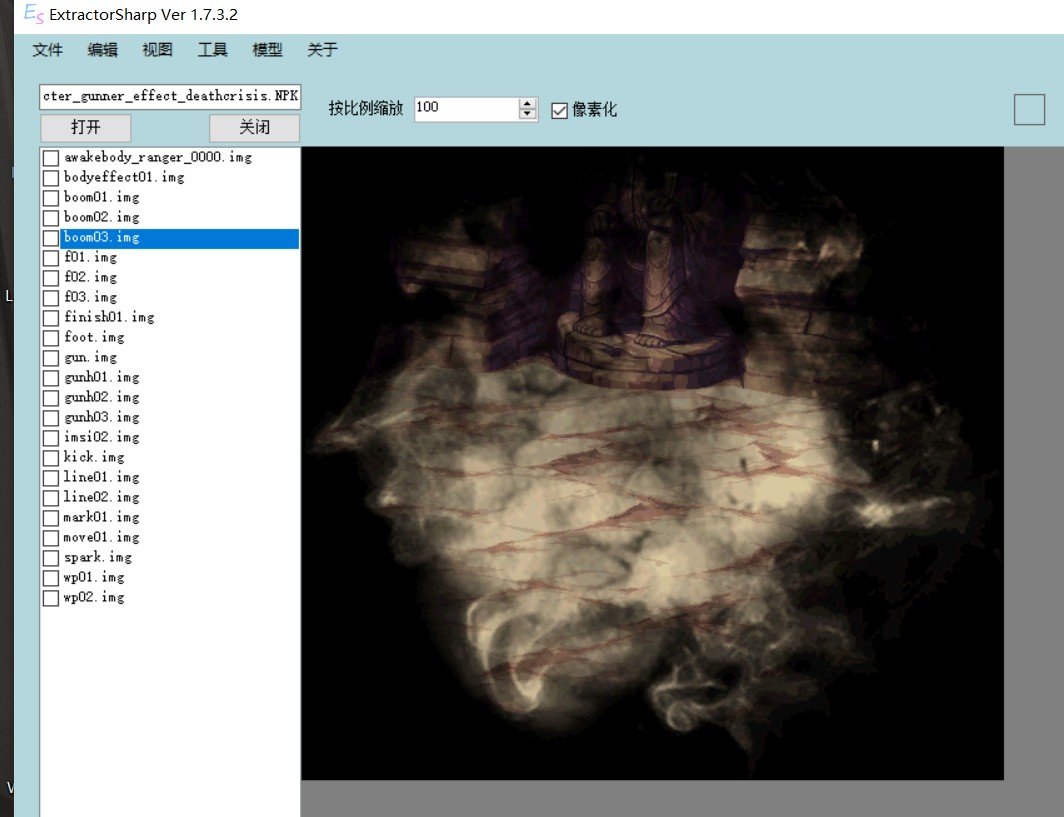Image resolution: width=1064 pixels, height=817 pixels.
Task: Select the mark01.img entry
Action: [102, 518]
